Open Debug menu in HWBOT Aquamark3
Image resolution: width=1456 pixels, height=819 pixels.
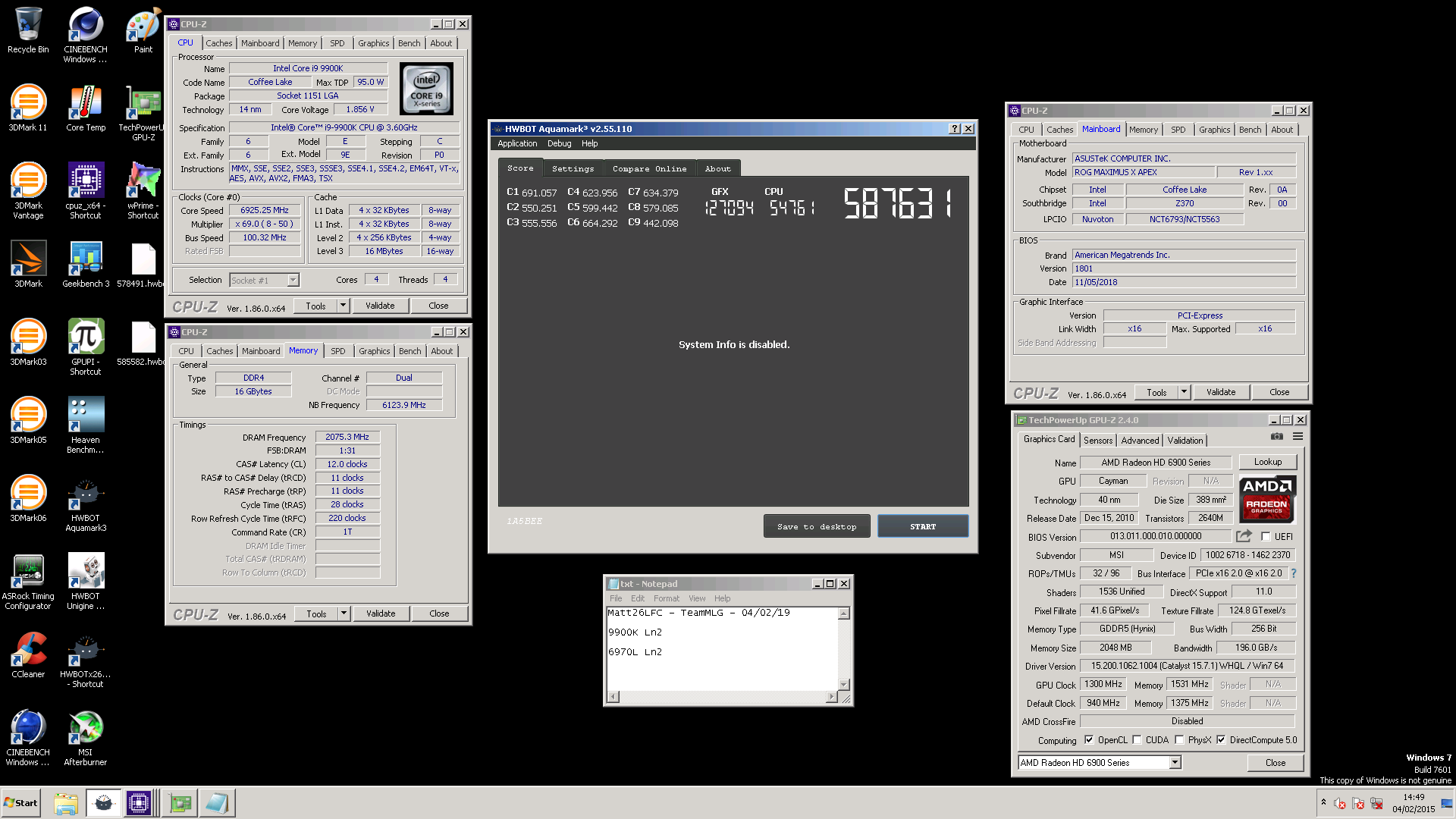click(559, 143)
